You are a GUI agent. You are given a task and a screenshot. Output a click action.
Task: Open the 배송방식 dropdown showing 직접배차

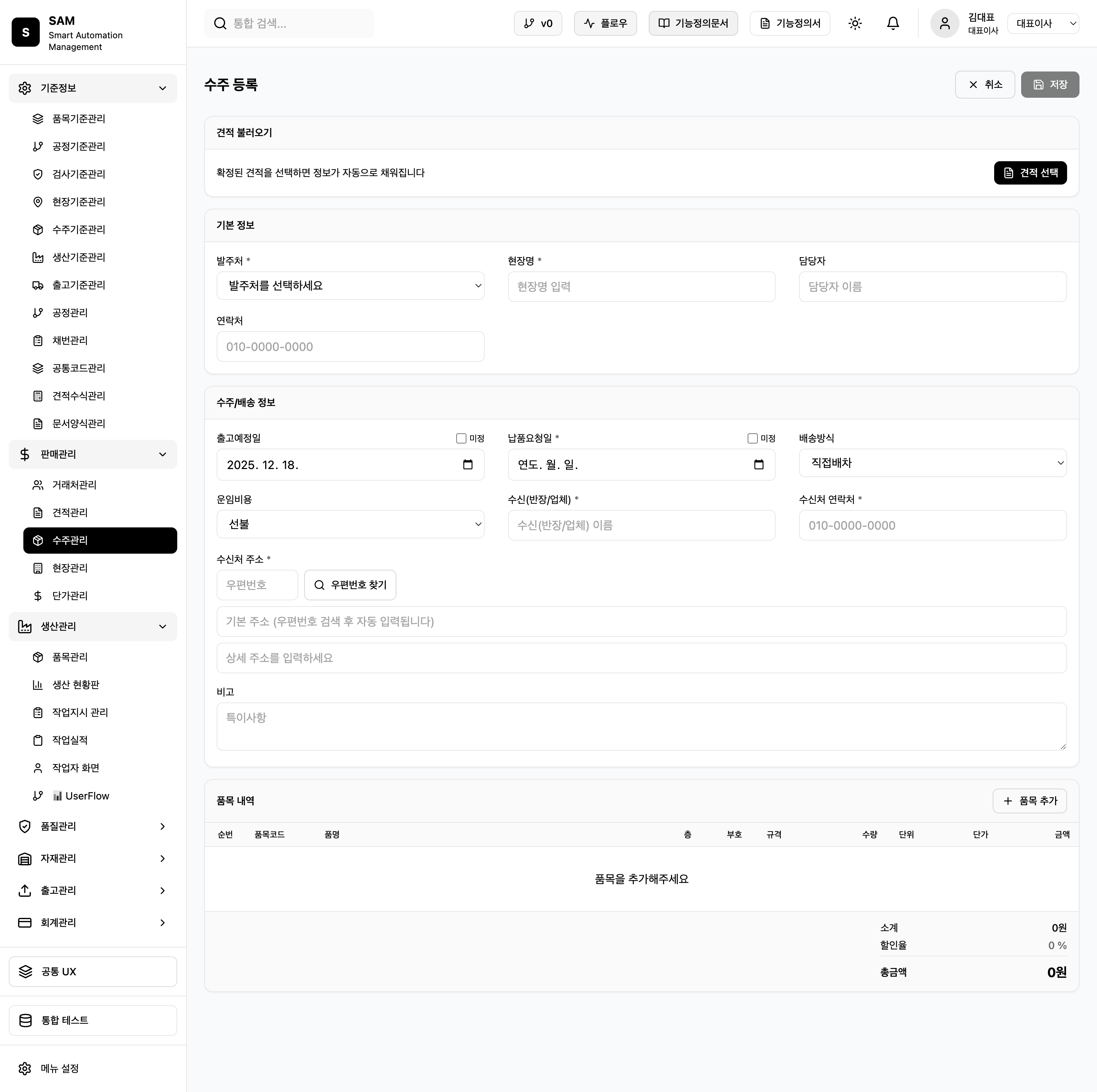pos(932,463)
